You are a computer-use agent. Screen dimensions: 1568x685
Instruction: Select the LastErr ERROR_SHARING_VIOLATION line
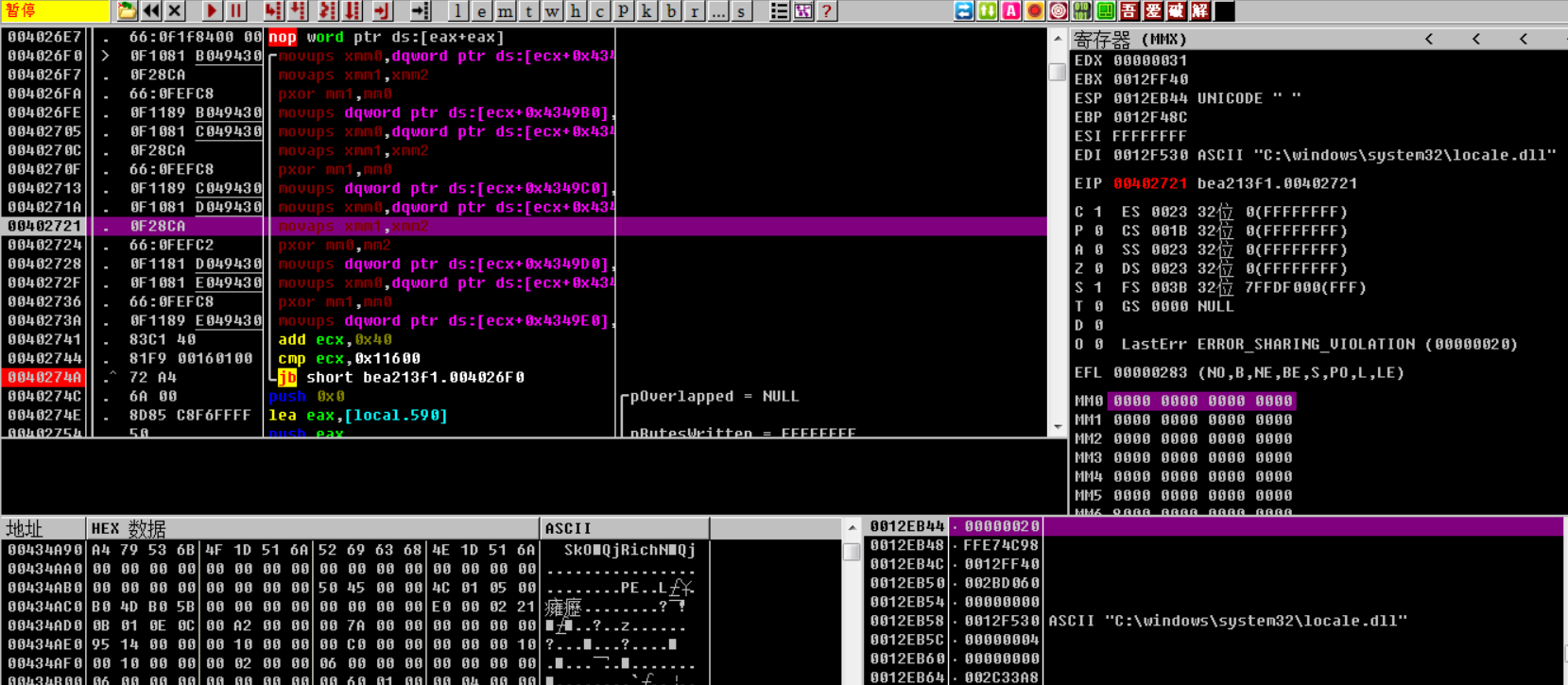pyautogui.click(x=1319, y=344)
